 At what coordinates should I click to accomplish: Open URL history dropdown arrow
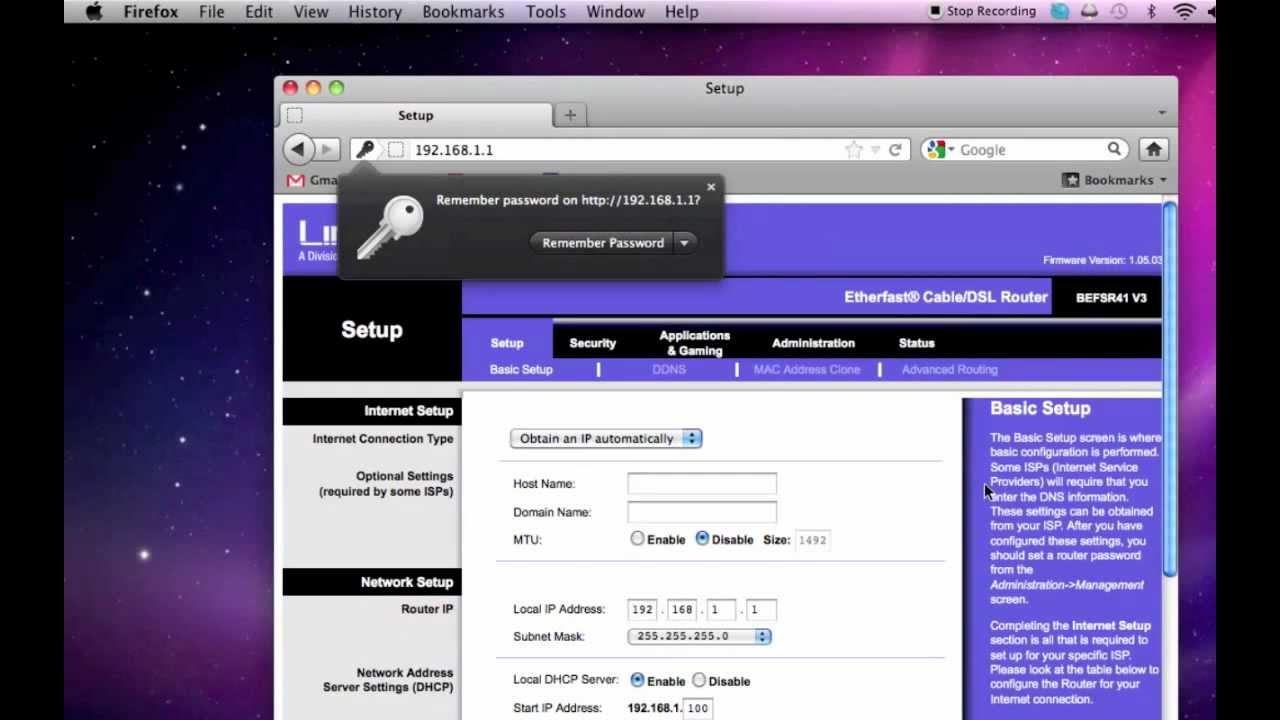[875, 150]
